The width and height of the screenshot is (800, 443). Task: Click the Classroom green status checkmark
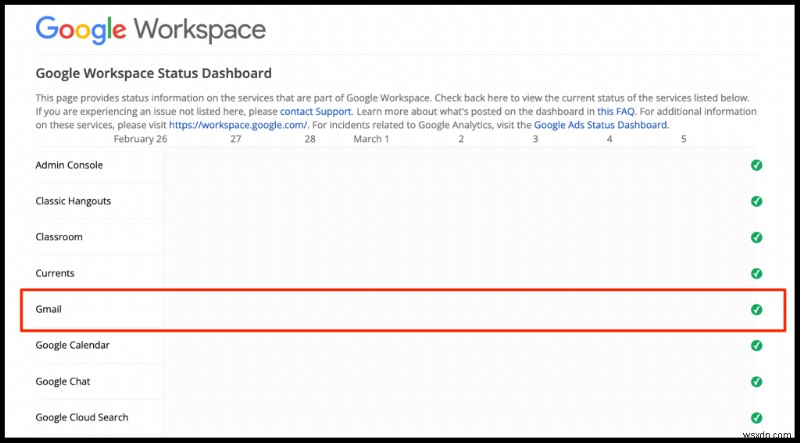tap(756, 237)
